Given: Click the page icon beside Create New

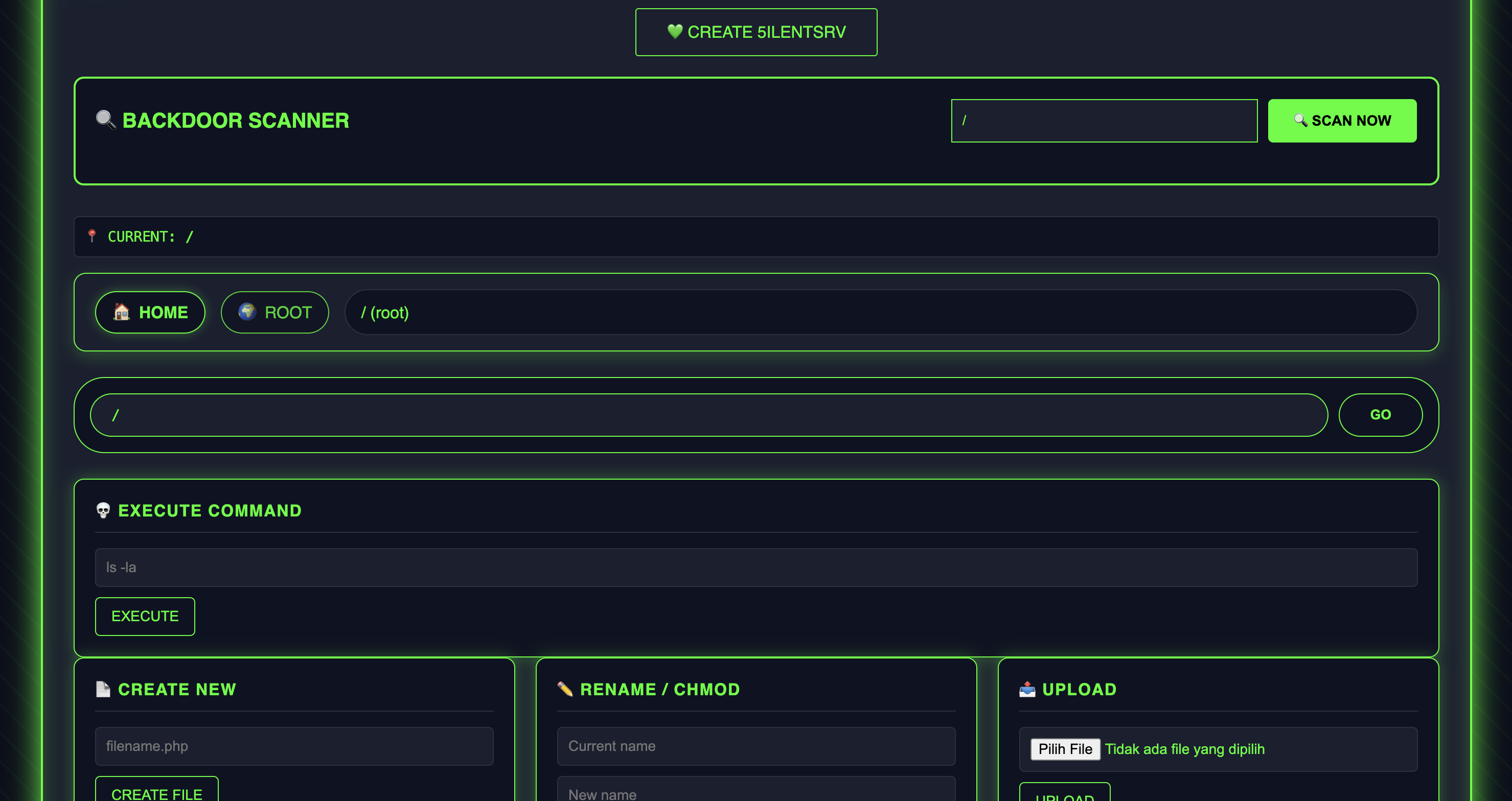Looking at the screenshot, I should coord(103,689).
